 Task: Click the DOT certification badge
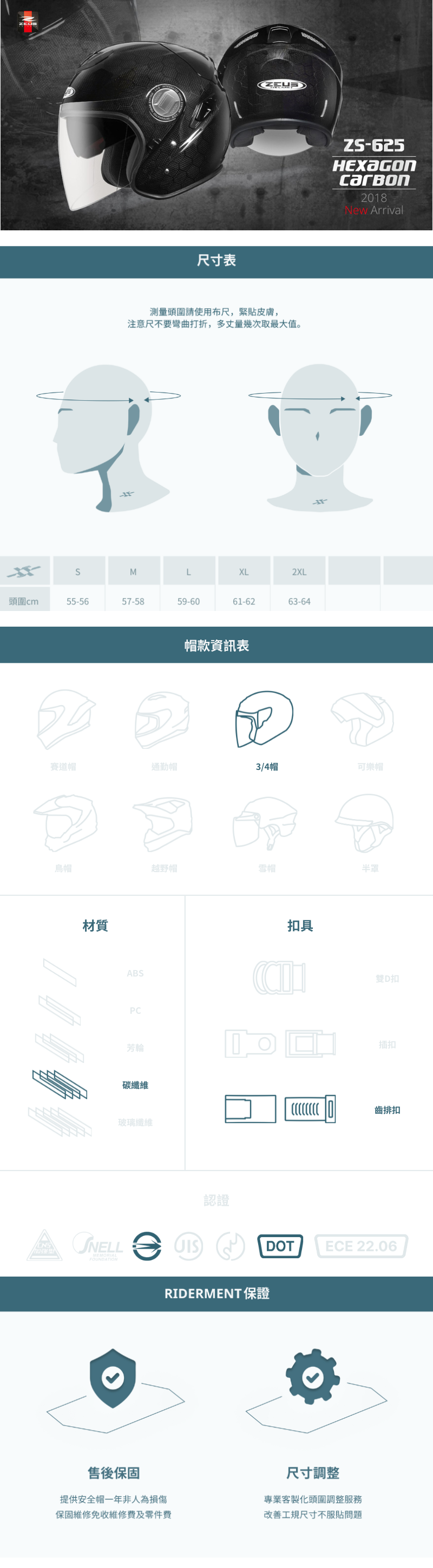(x=280, y=1246)
